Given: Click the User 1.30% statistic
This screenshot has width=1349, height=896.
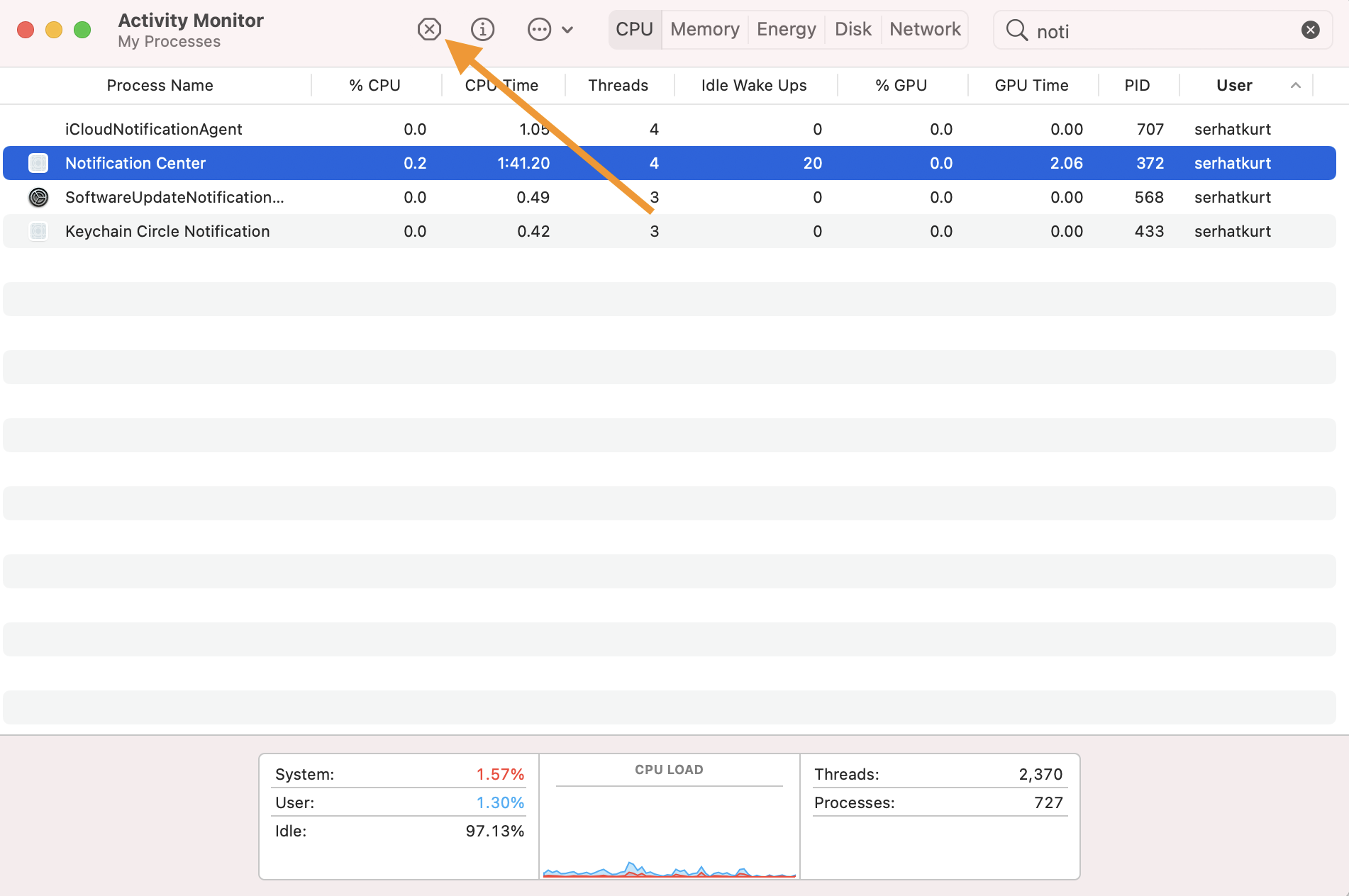Looking at the screenshot, I should click(x=399, y=802).
